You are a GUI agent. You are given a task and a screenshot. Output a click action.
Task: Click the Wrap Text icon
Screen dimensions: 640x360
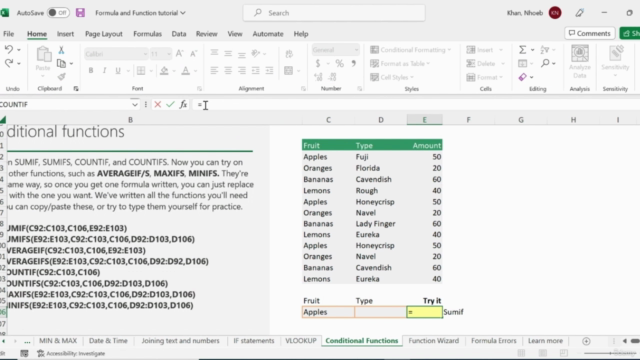289,54
